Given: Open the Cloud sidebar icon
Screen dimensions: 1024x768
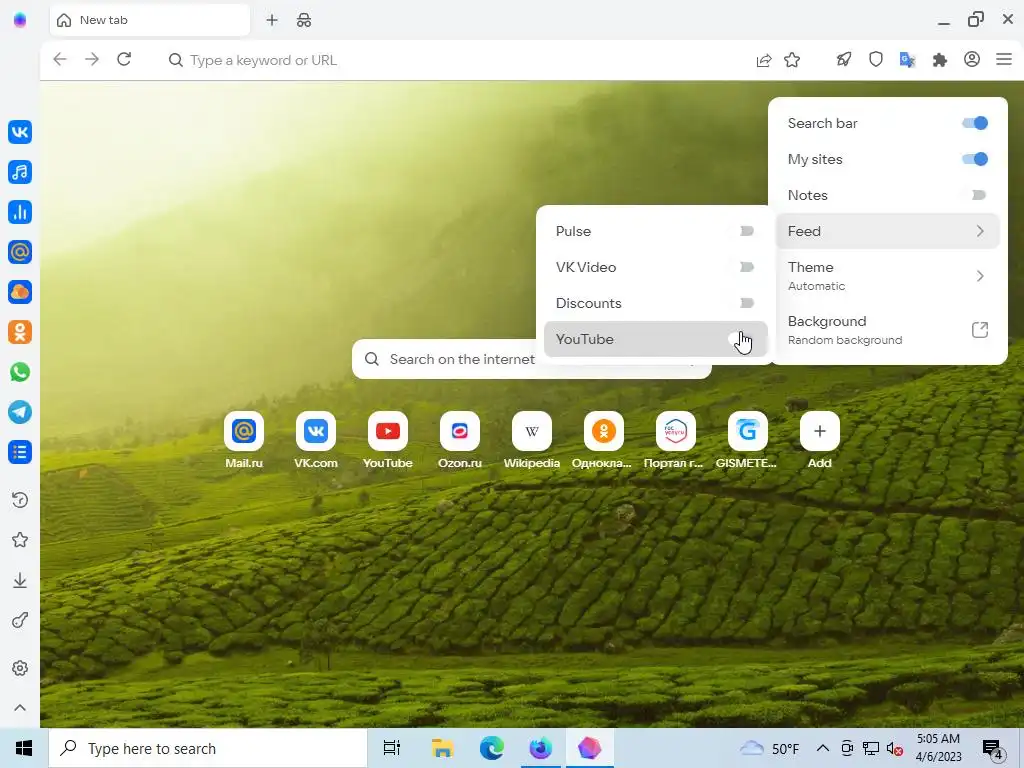Looking at the screenshot, I should (20, 292).
